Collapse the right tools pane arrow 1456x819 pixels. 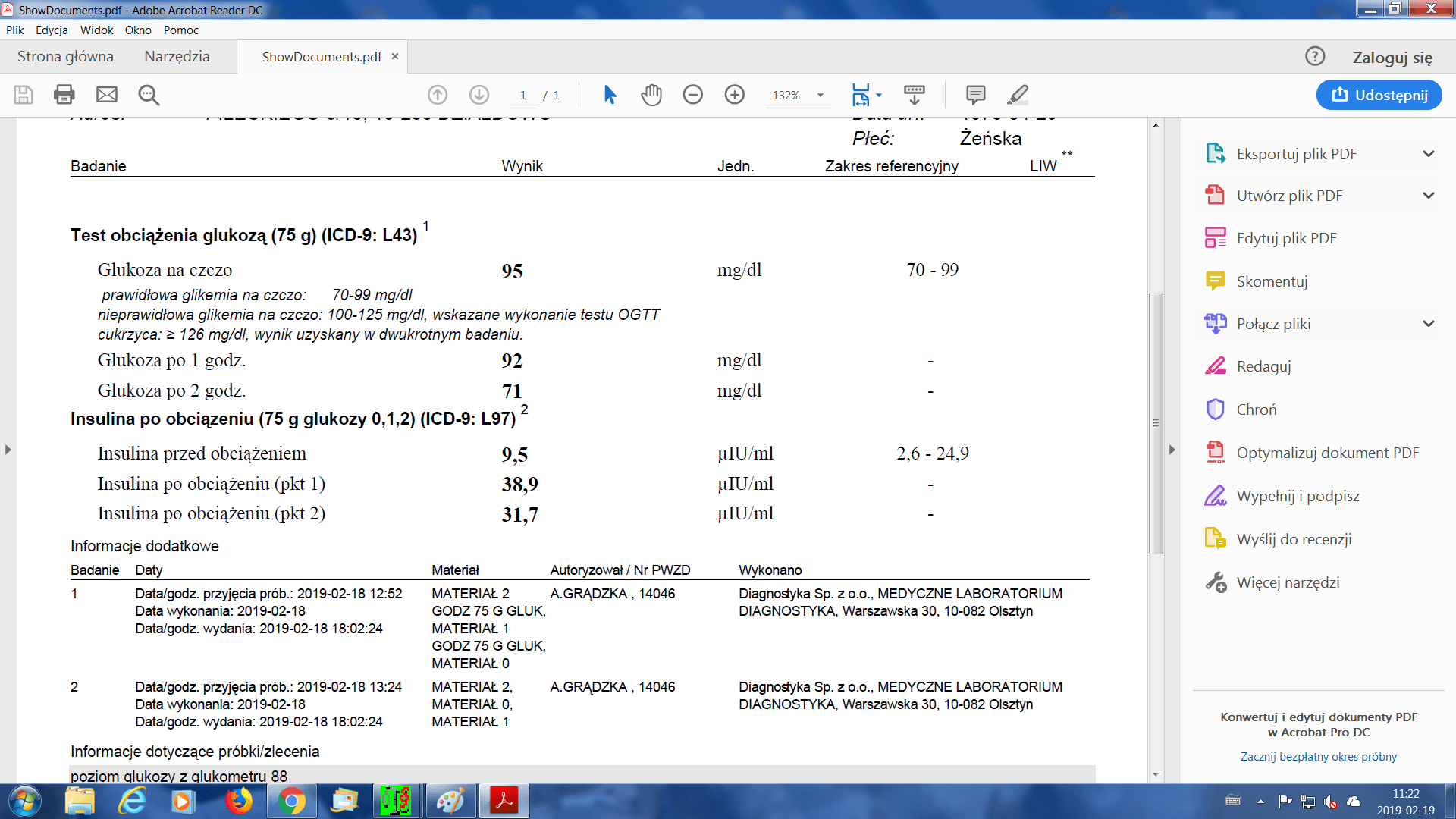(1172, 450)
